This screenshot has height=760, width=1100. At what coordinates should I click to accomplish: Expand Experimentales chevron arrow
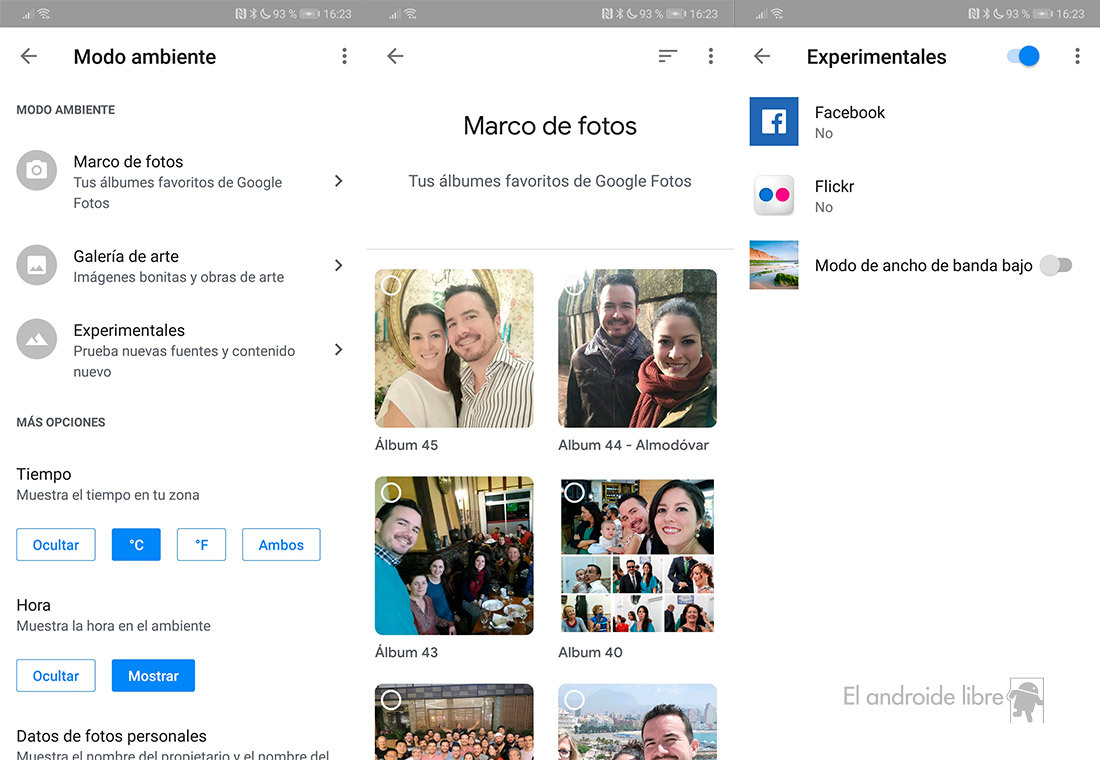tap(338, 349)
